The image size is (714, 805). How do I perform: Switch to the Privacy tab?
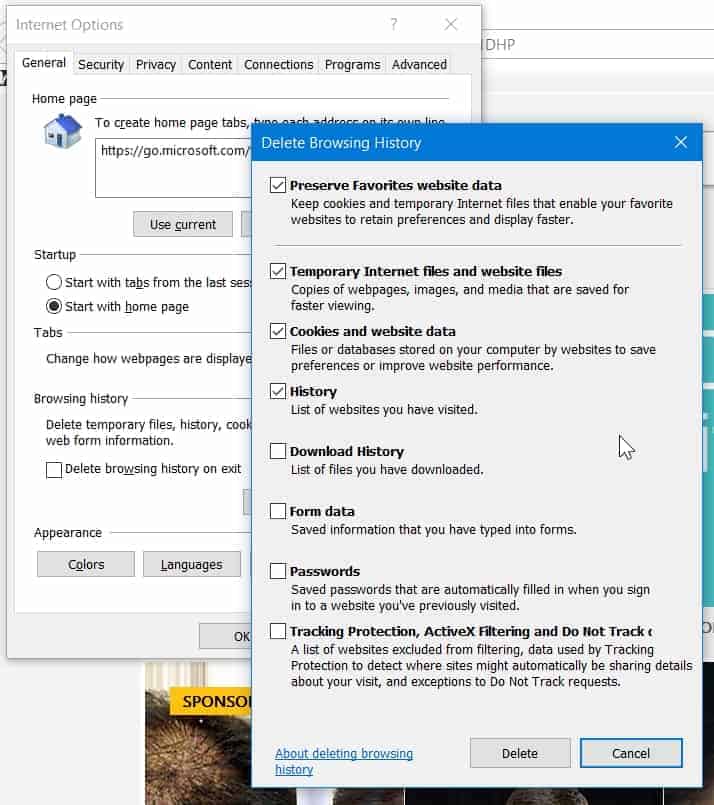156,65
